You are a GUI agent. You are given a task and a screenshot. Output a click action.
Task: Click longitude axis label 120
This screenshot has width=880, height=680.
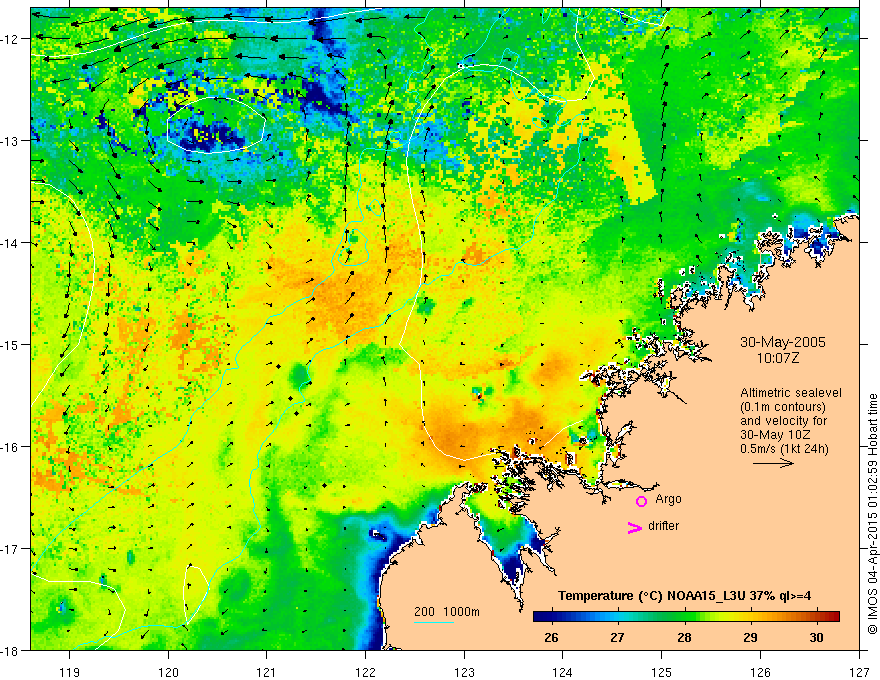pos(168,673)
